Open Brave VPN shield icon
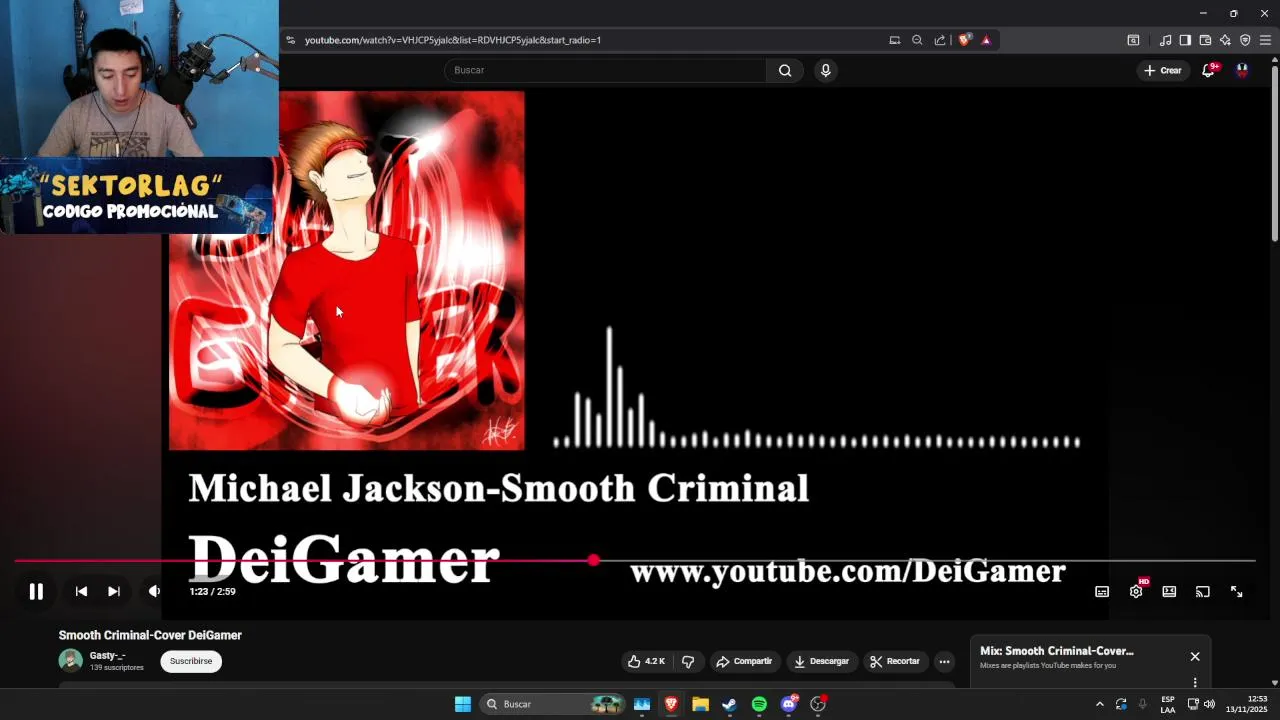1280x720 pixels. tap(1245, 40)
